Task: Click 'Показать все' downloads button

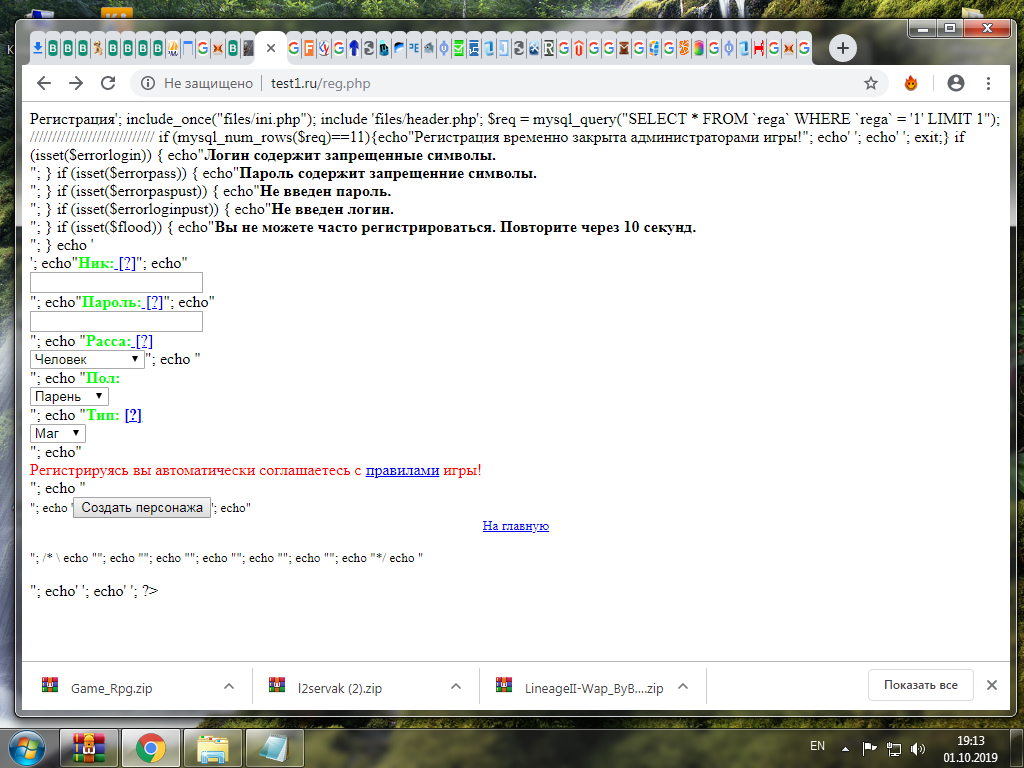Action: pos(920,685)
